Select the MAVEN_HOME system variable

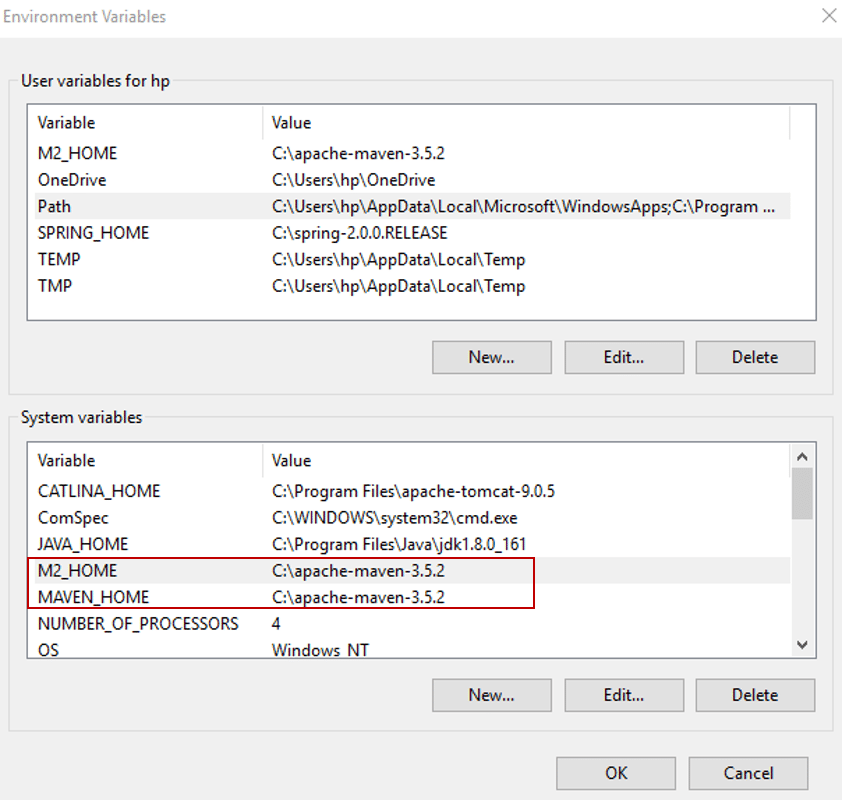(412, 597)
